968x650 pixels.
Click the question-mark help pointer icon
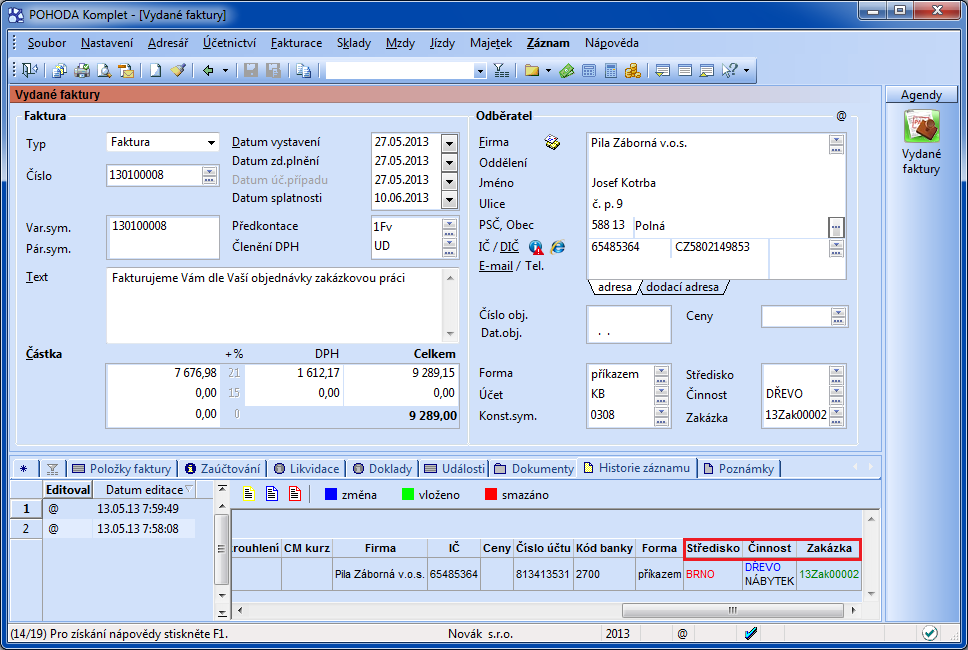point(730,70)
